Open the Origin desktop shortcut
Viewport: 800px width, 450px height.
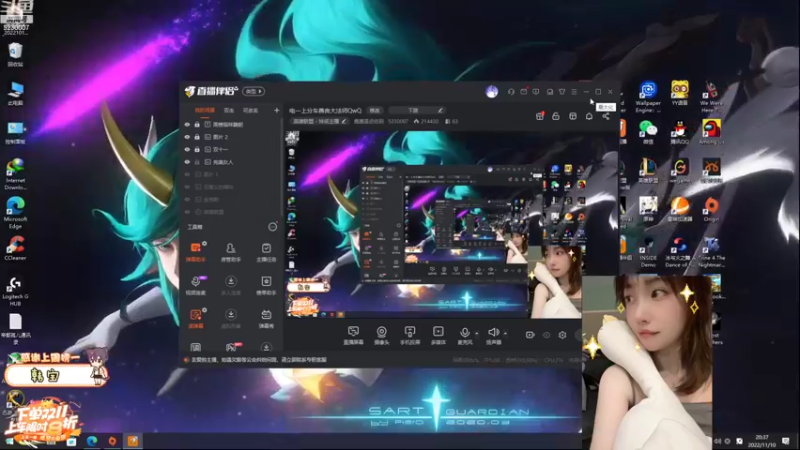pos(711,209)
